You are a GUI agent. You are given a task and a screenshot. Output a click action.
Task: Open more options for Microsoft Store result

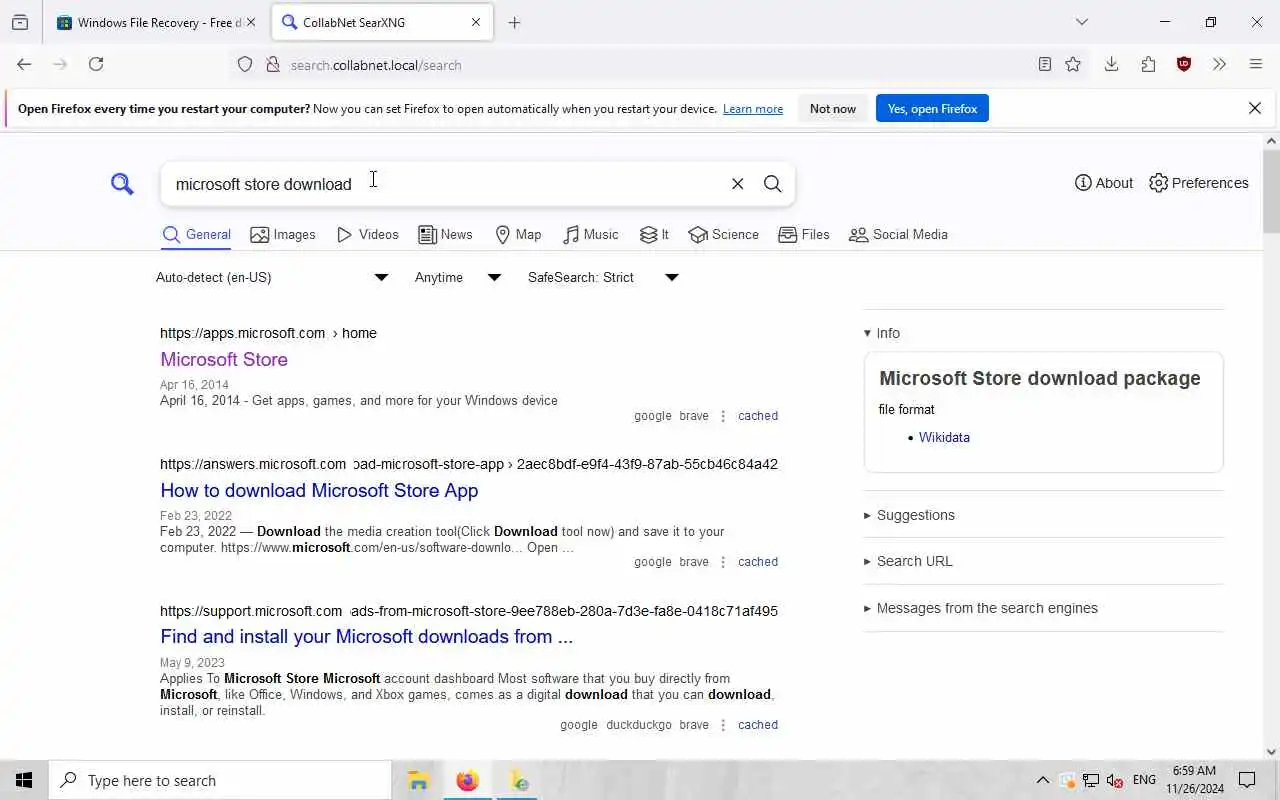coord(723,416)
